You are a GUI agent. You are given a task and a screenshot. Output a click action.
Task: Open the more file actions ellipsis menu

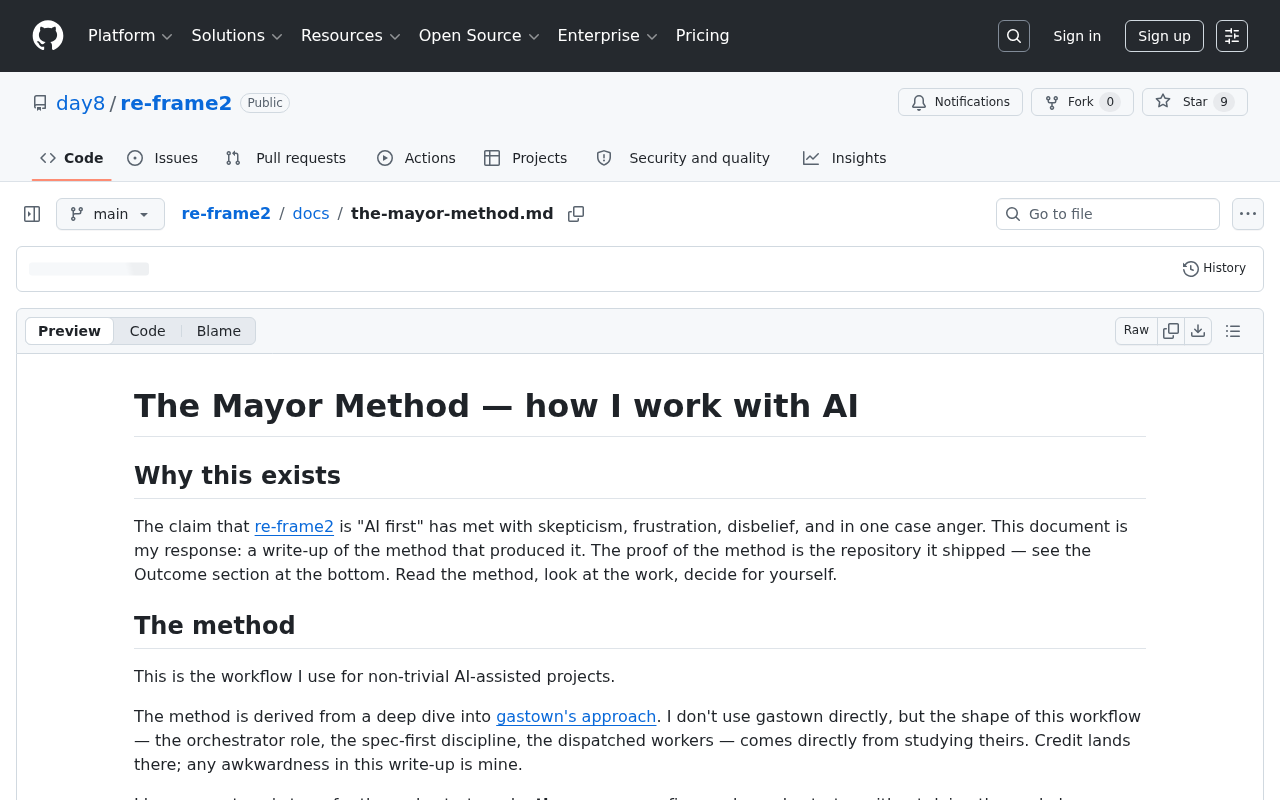pos(1248,214)
